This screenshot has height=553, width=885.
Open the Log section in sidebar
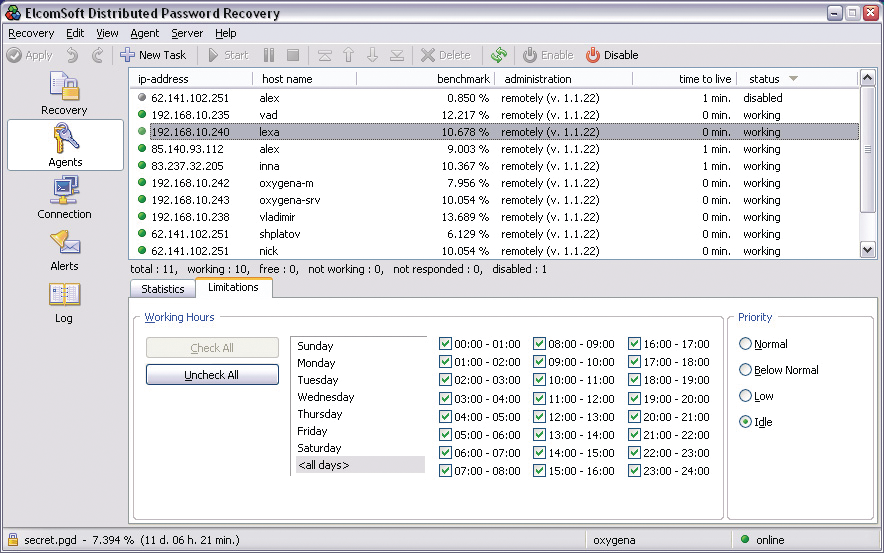click(x=64, y=302)
